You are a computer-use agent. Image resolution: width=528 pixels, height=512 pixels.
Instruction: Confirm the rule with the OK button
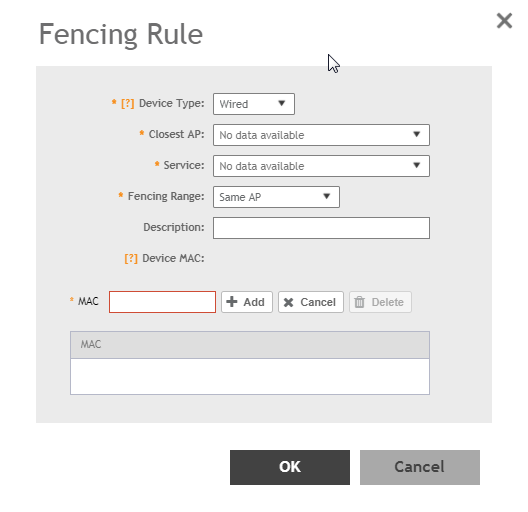290,468
